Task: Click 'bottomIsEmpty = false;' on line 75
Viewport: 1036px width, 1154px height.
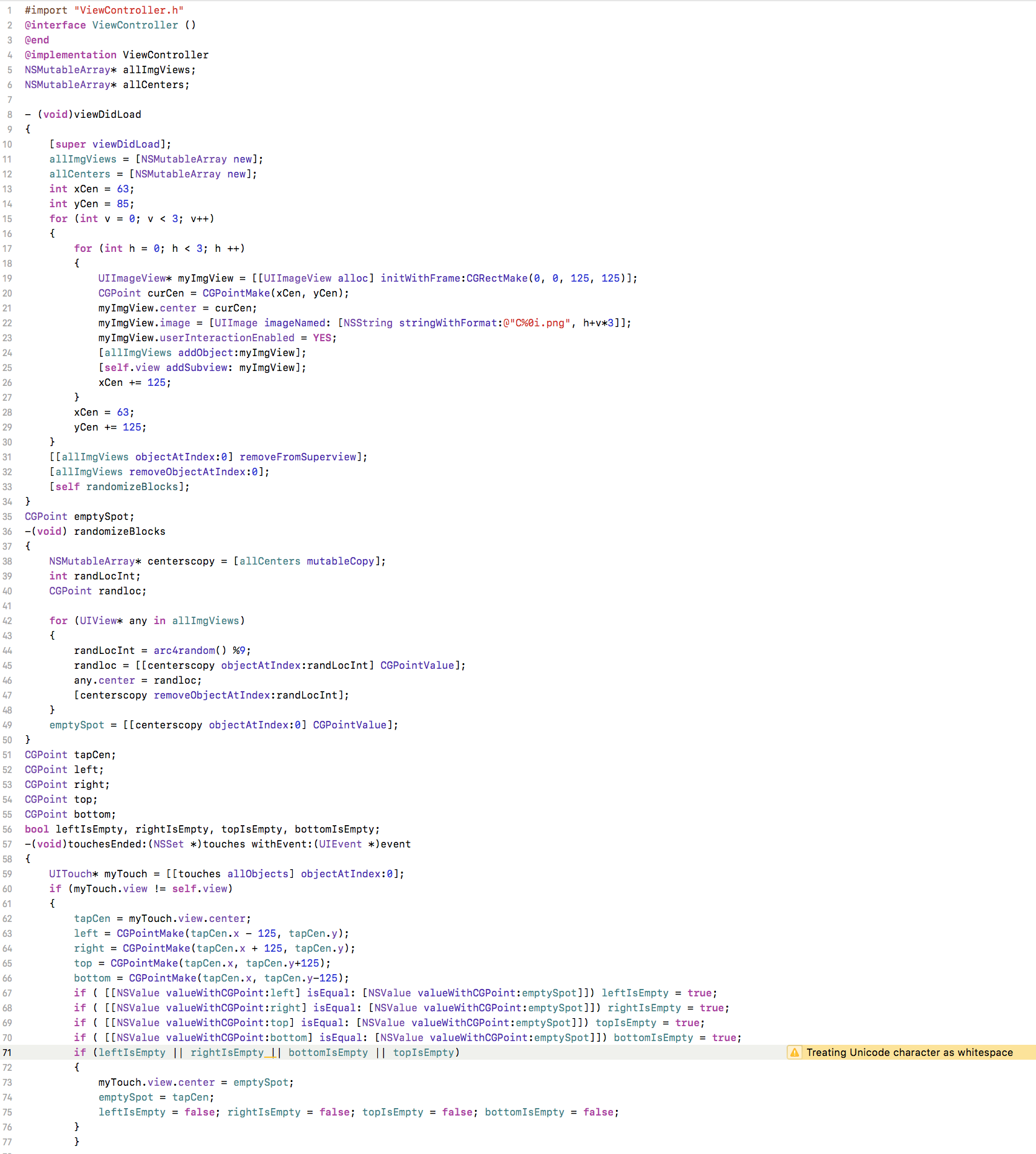Action: (552, 1112)
